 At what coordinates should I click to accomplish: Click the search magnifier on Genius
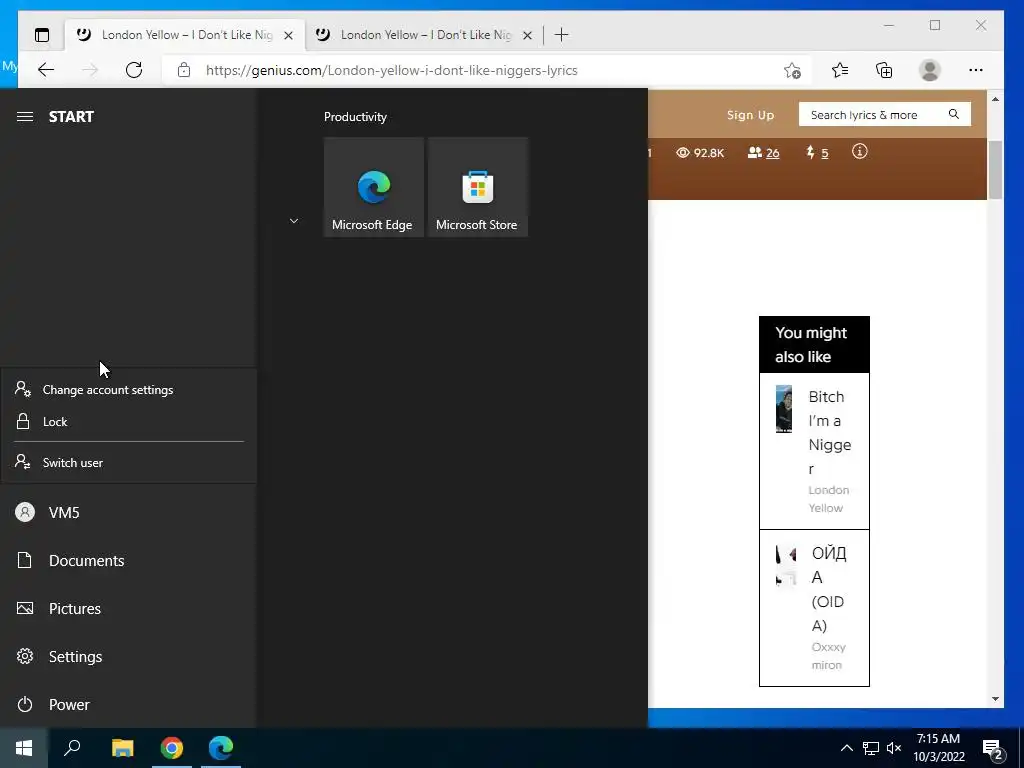[x=953, y=114]
